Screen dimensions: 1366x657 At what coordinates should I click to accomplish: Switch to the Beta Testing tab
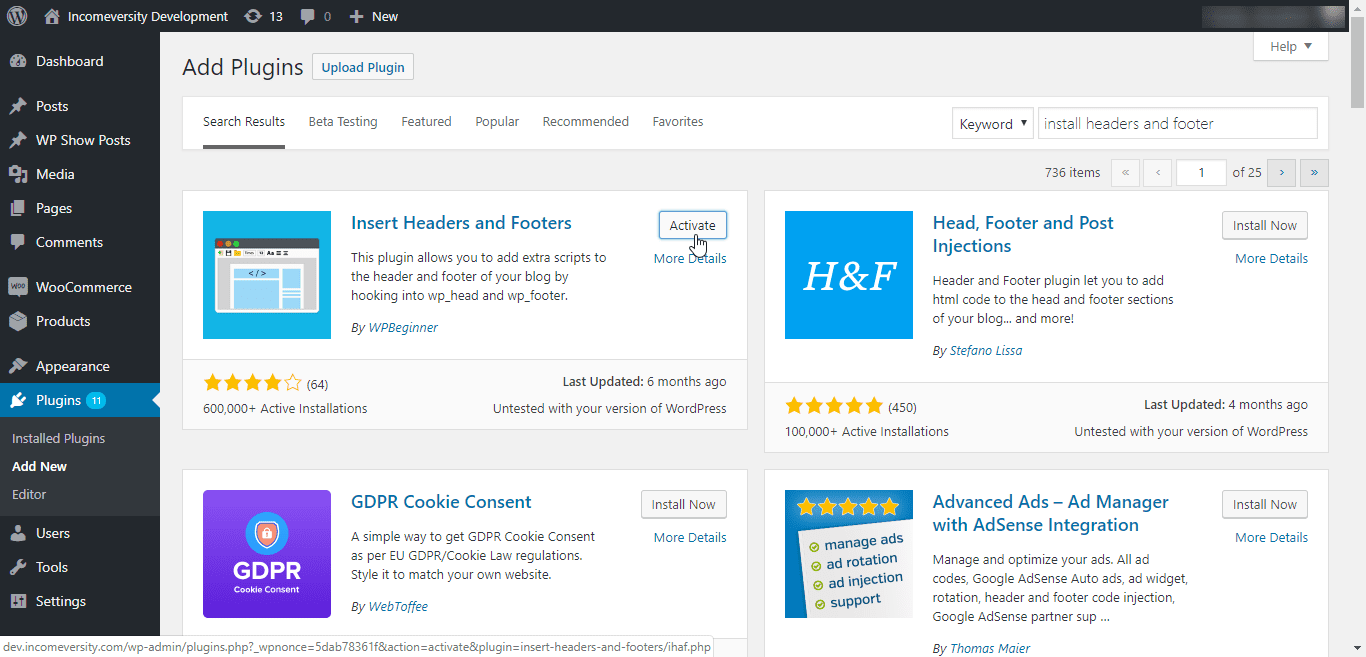[343, 122]
